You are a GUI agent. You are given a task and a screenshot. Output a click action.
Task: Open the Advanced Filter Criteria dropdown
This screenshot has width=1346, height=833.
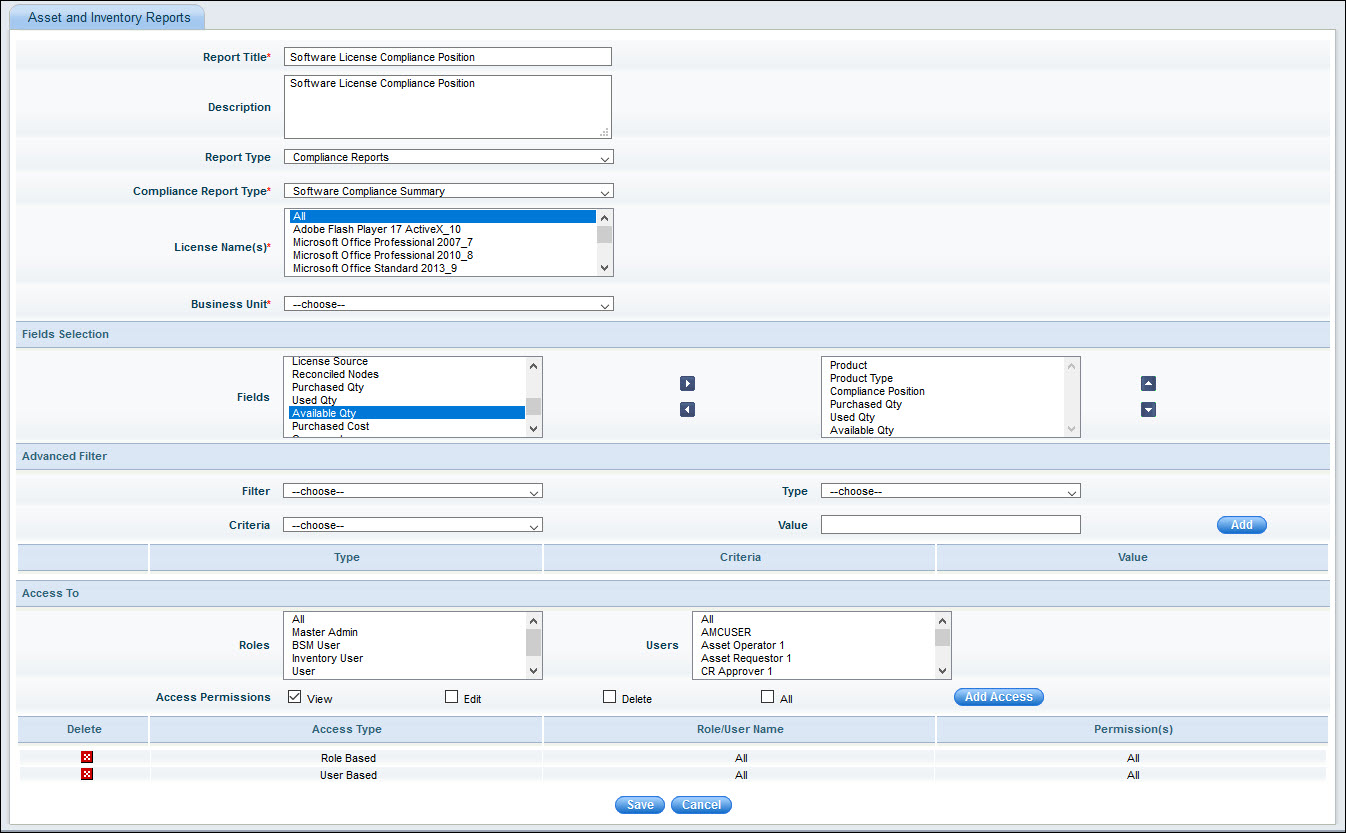click(x=412, y=525)
